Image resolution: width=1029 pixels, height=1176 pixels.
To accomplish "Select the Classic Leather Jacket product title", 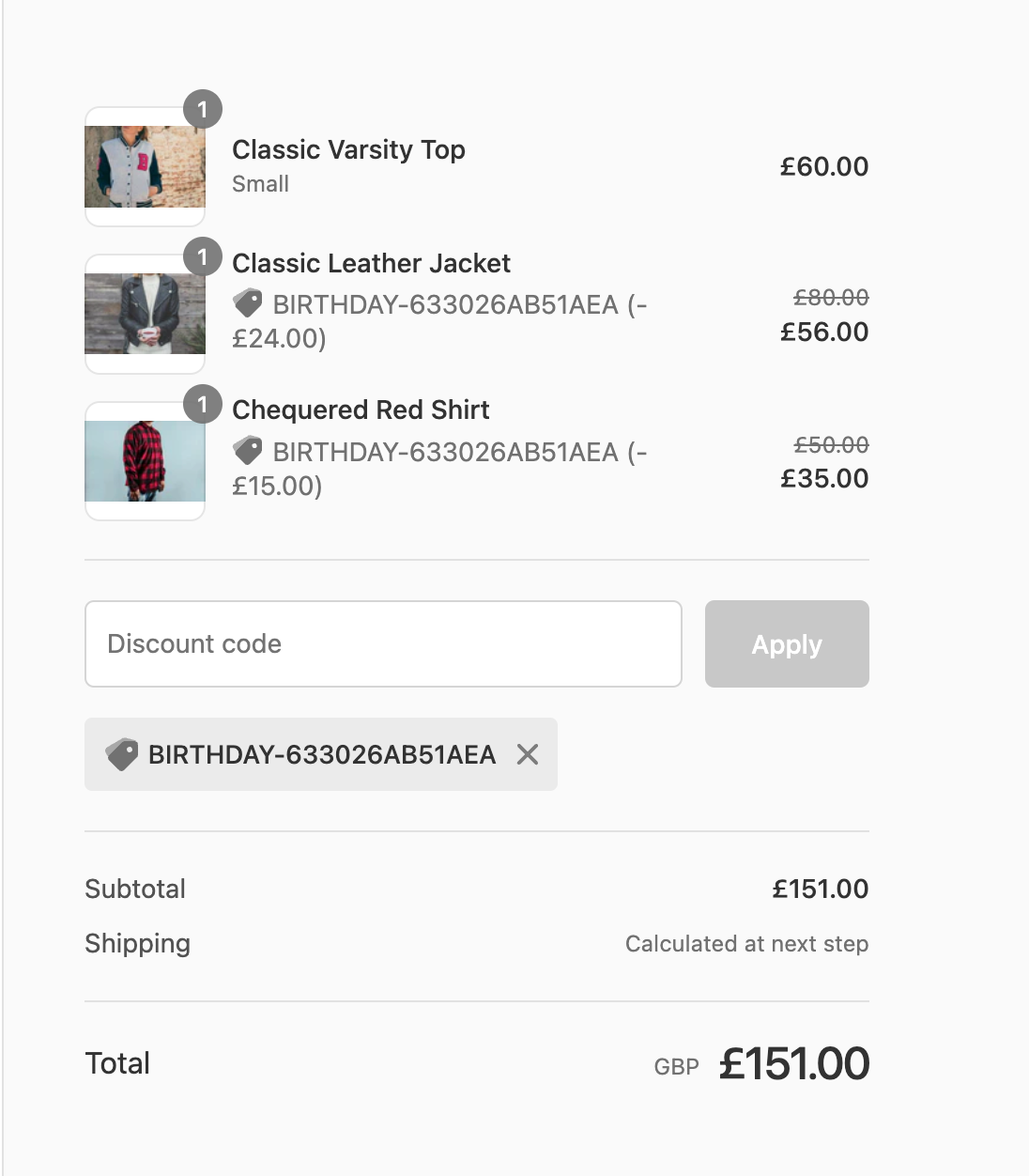I will pos(371,264).
